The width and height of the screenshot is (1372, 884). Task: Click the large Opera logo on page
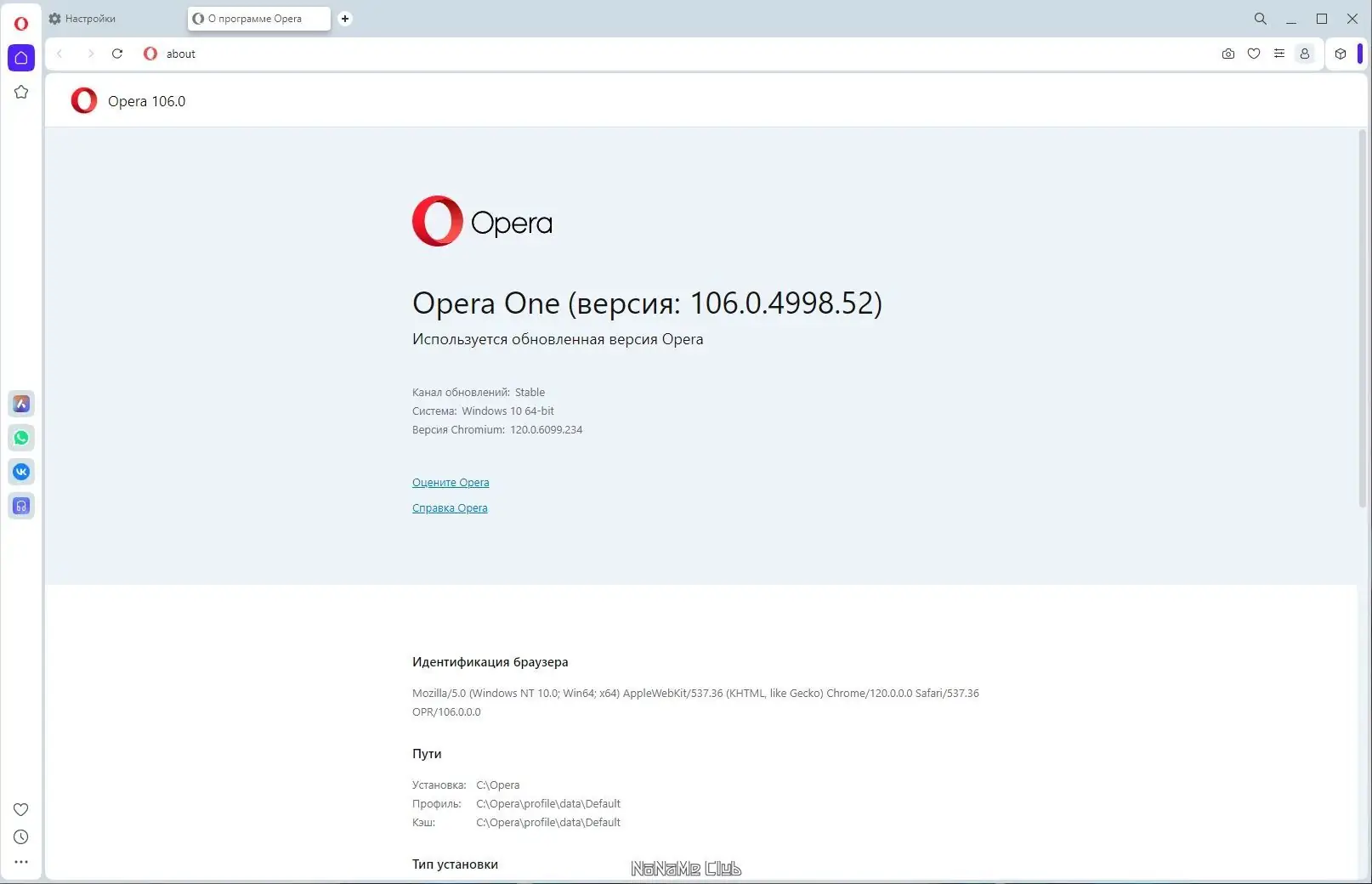[482, 221]
